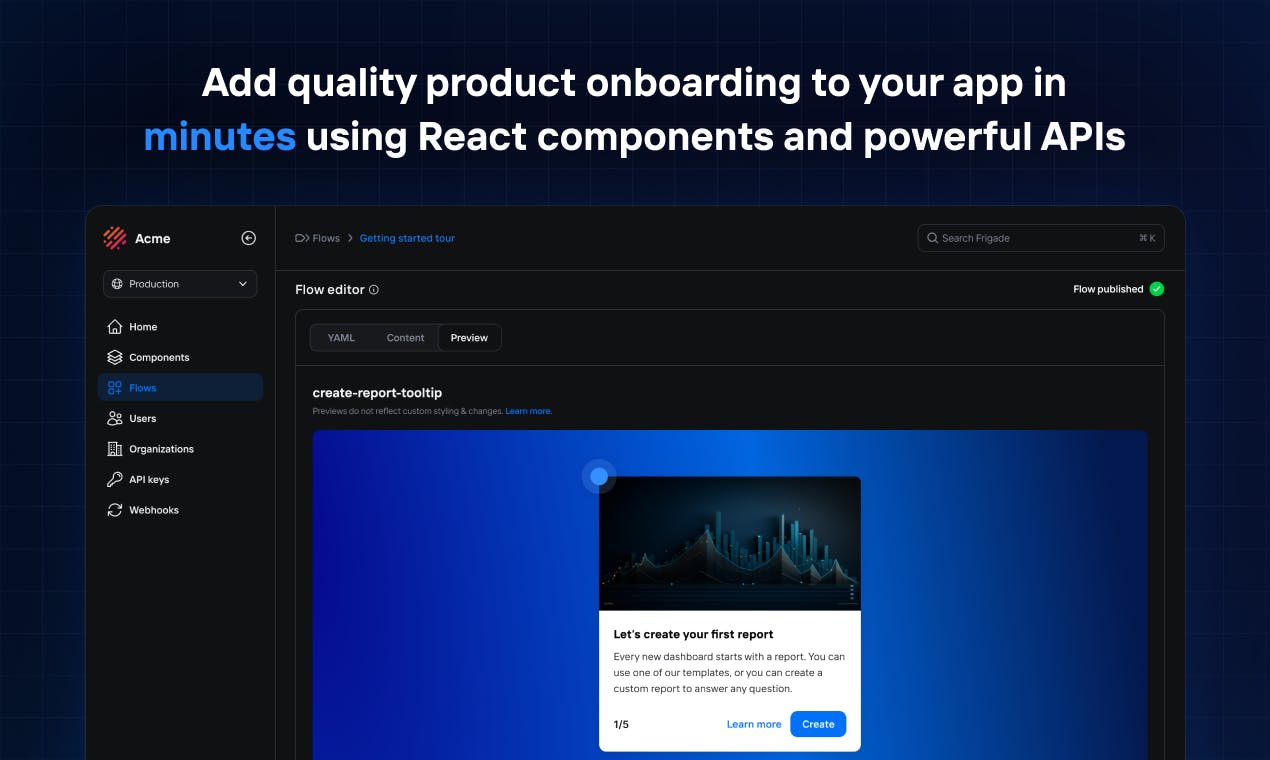This screenshot has width=1270, height=760.
Task: Click the Flow editor info icon
Action: coord(374,290)
